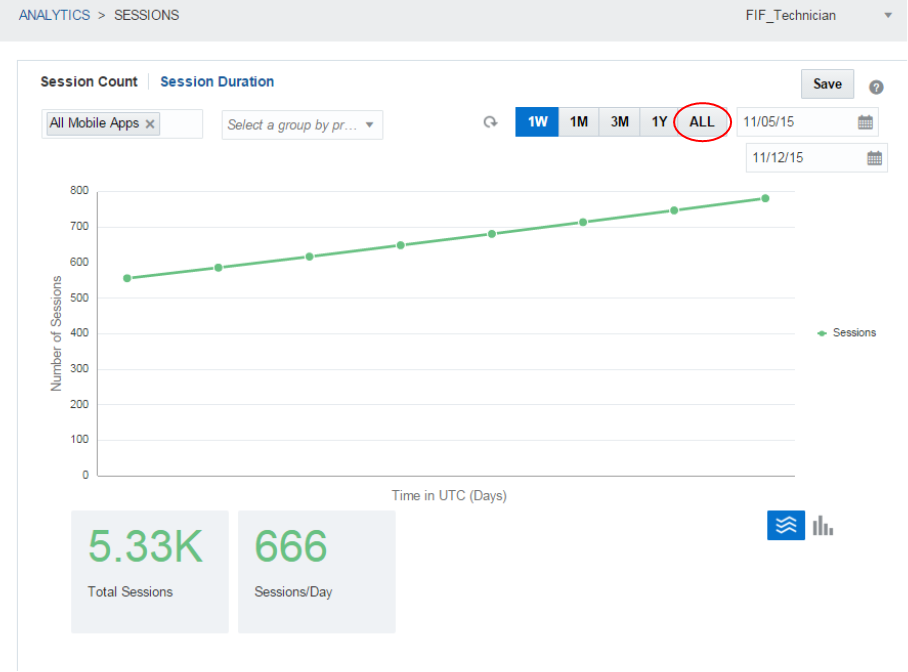Select the 3M time range
This screenshot has height=672, width=908.
point(619,121)
